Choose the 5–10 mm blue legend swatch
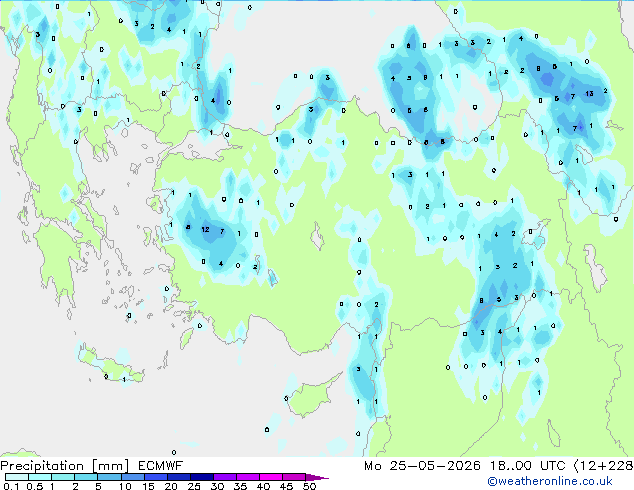Image resolution: width=634 pixels, height=490 pixels. [x=109, y=477]
